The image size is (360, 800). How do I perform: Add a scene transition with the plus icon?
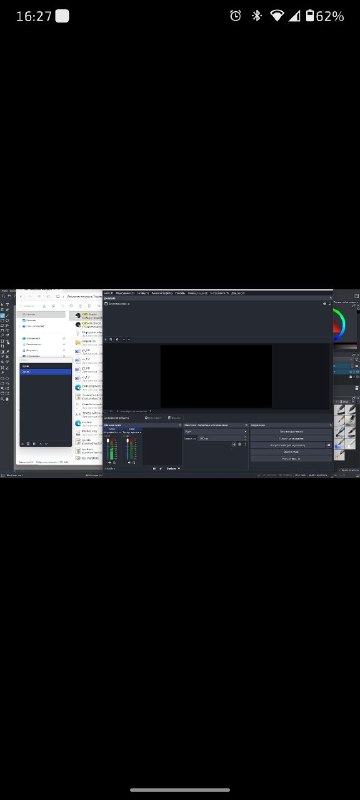234,444
